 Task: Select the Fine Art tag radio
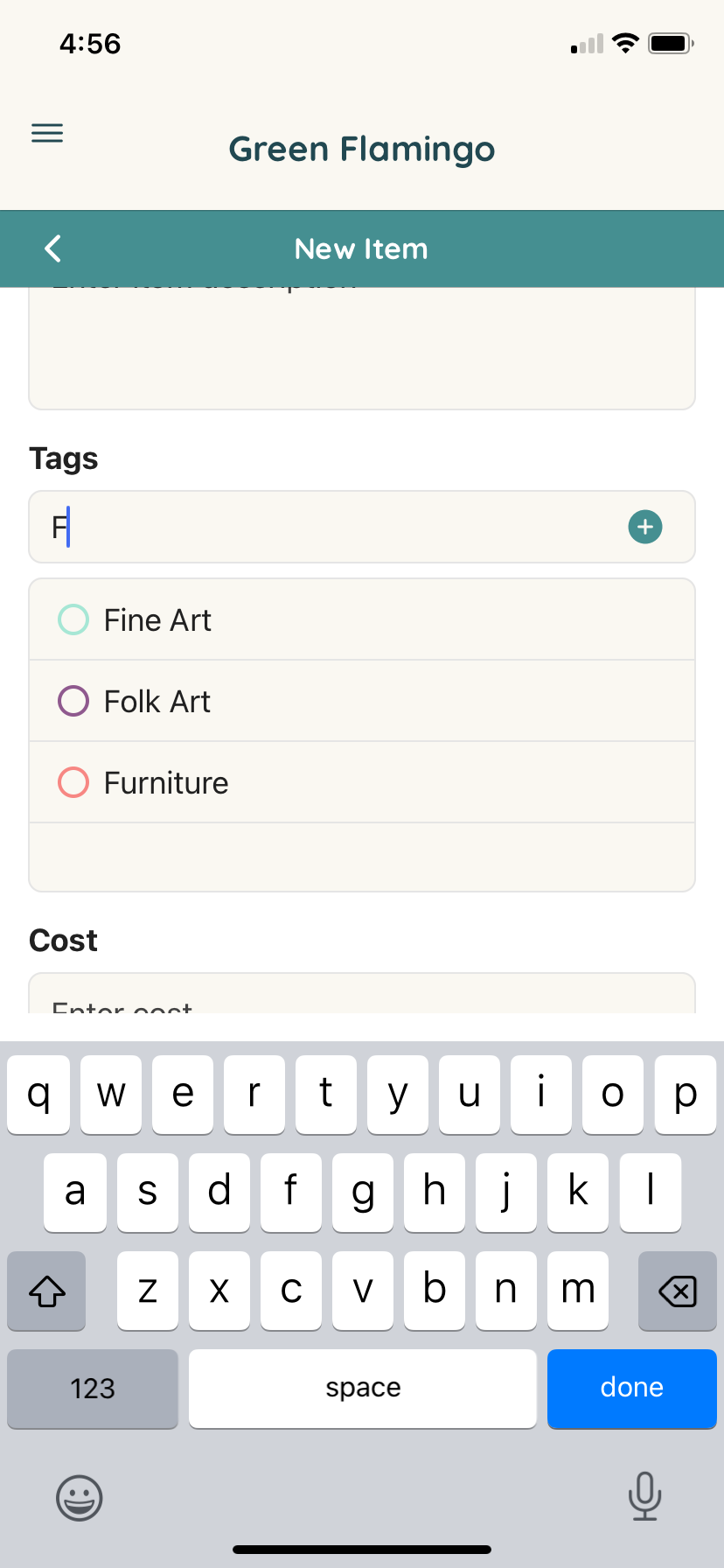(x=73, y=619)
